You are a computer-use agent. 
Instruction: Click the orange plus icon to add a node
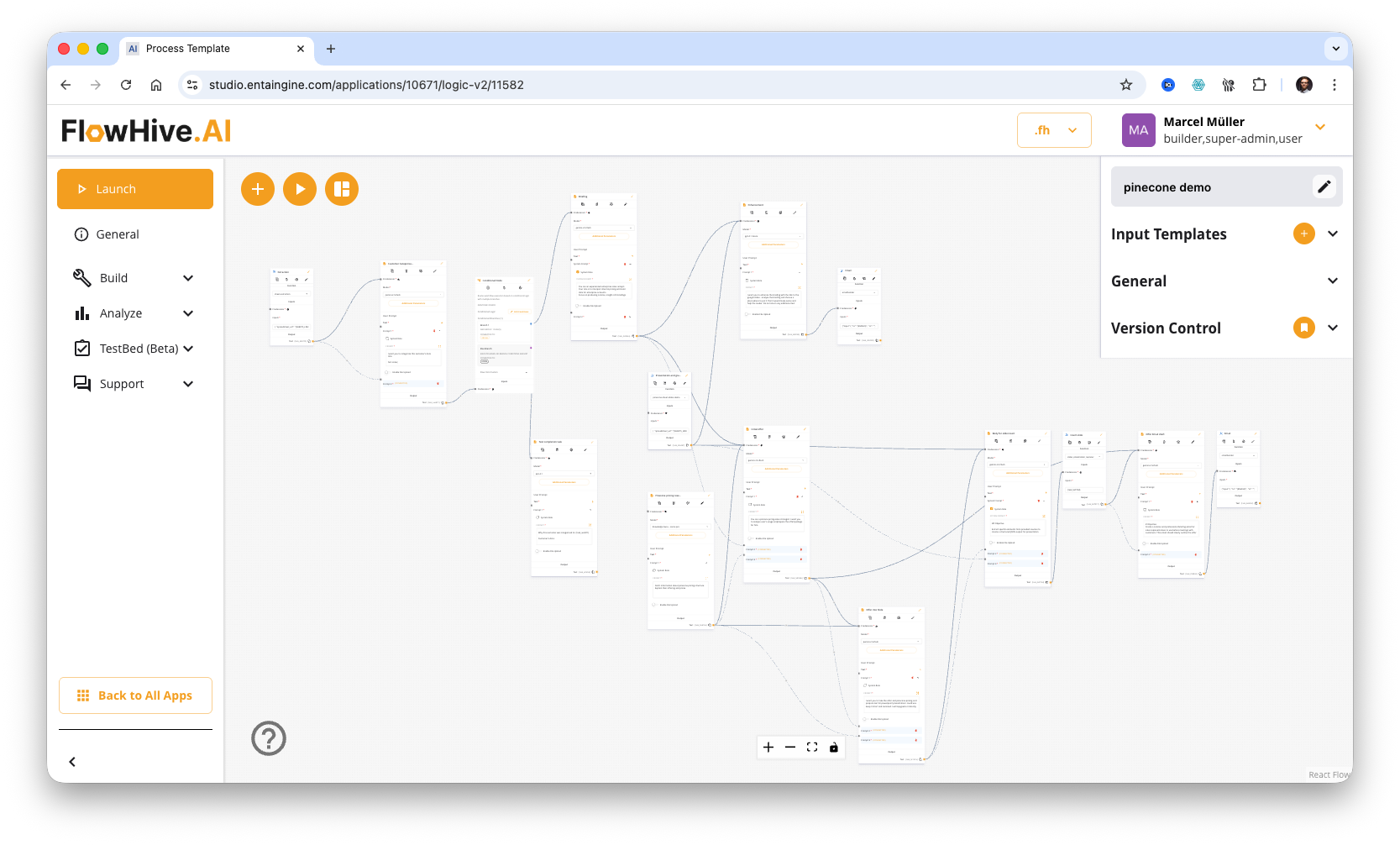pos(258,189)
